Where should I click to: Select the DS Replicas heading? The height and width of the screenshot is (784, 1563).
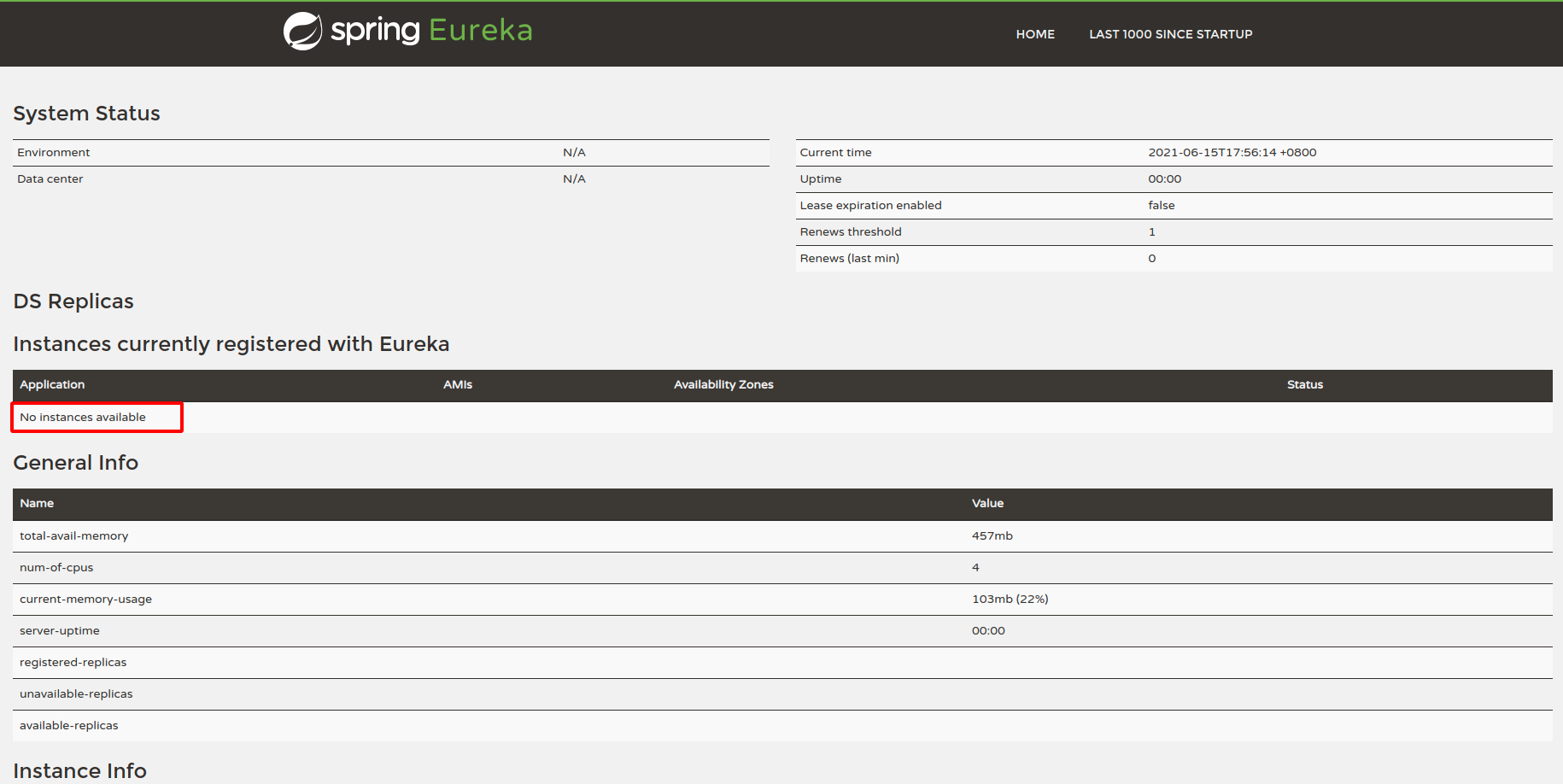click(x=73, y=301)
